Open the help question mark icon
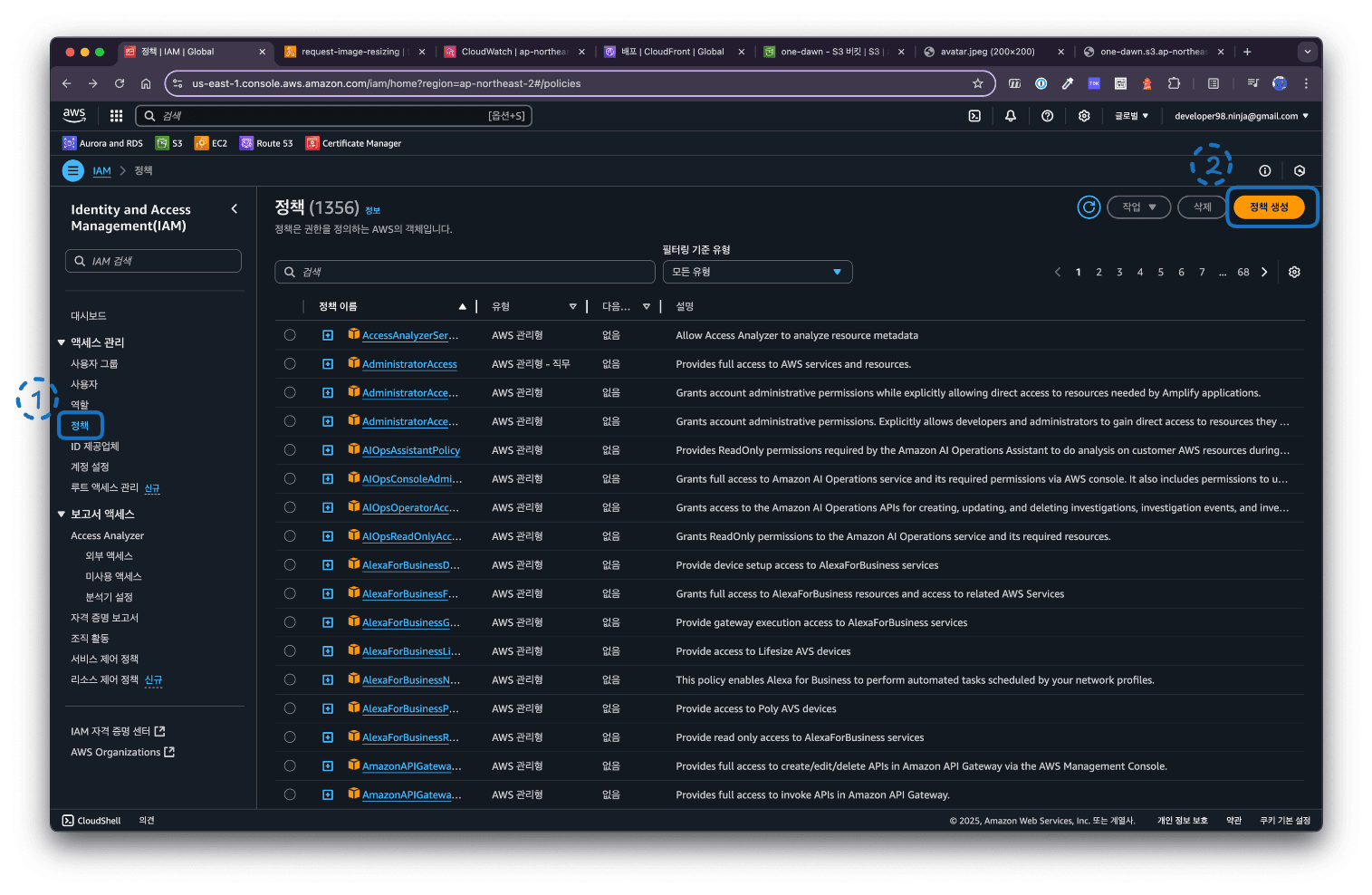 pyautogui.click(x=1048, y=116)
